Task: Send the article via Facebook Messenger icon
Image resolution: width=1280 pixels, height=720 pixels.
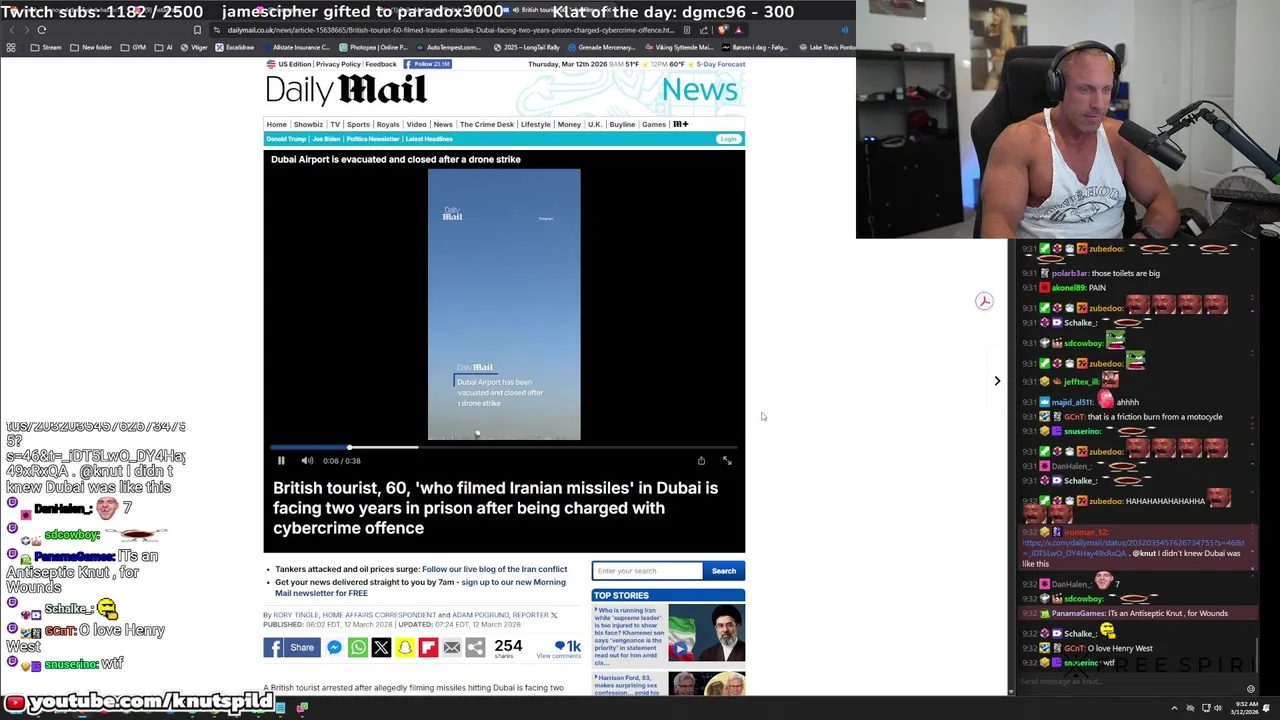Action: [334, 647]
